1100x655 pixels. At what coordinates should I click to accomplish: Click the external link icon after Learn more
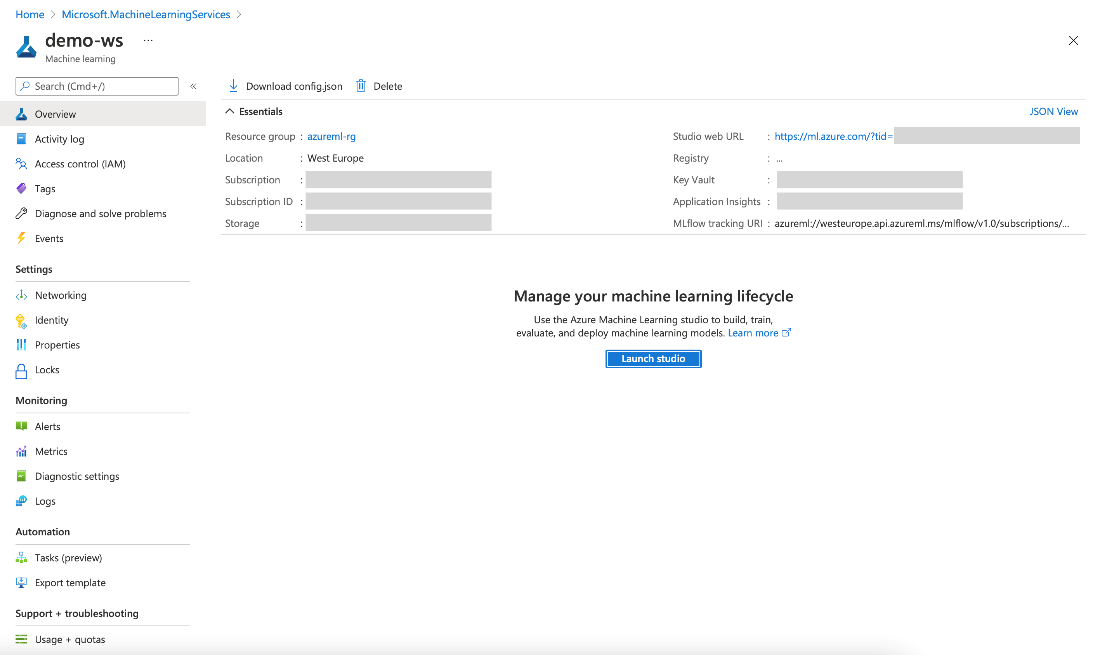point(786,333)
